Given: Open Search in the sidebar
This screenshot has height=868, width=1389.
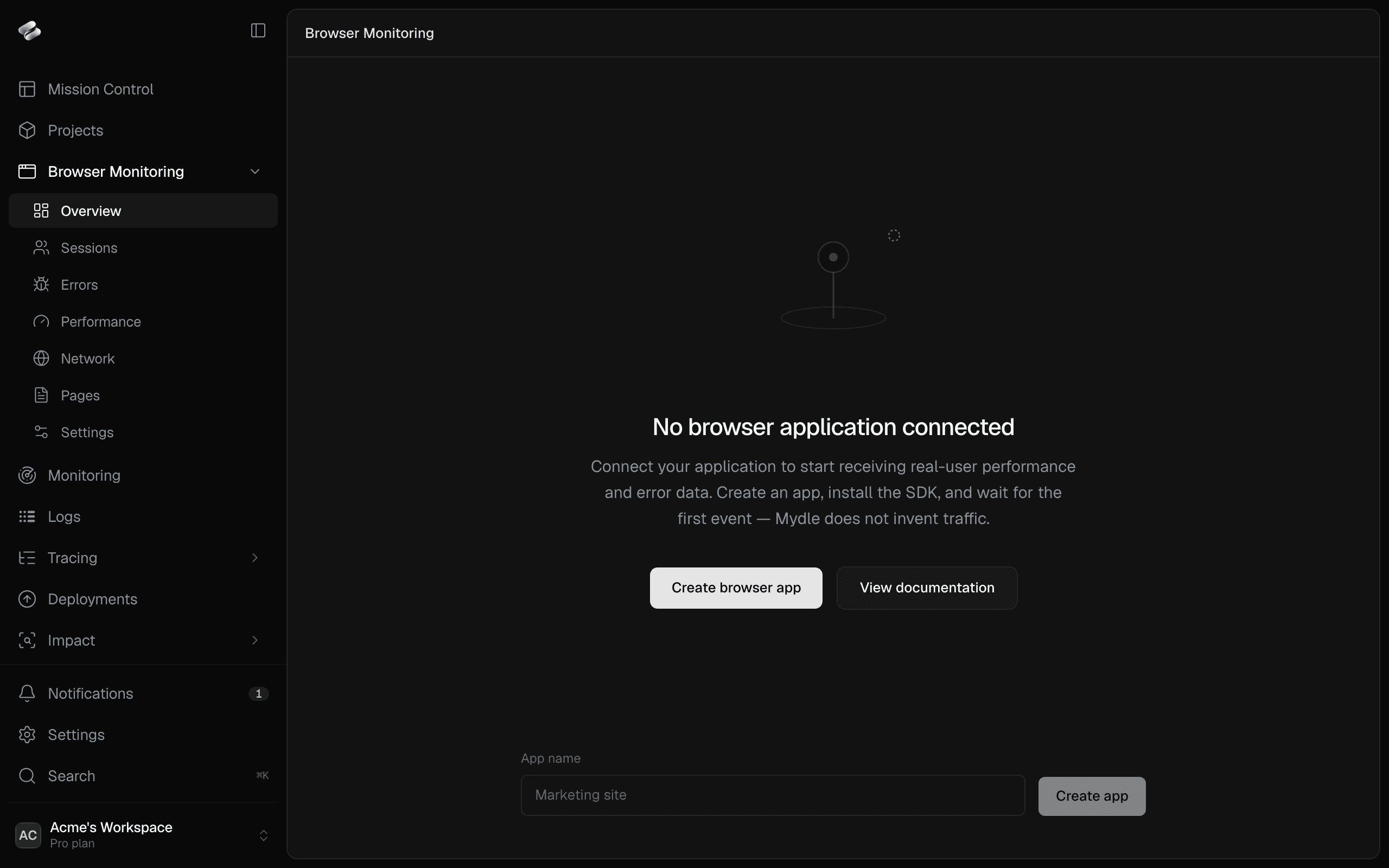Looking at the screenshot, I should pos(143,776).
